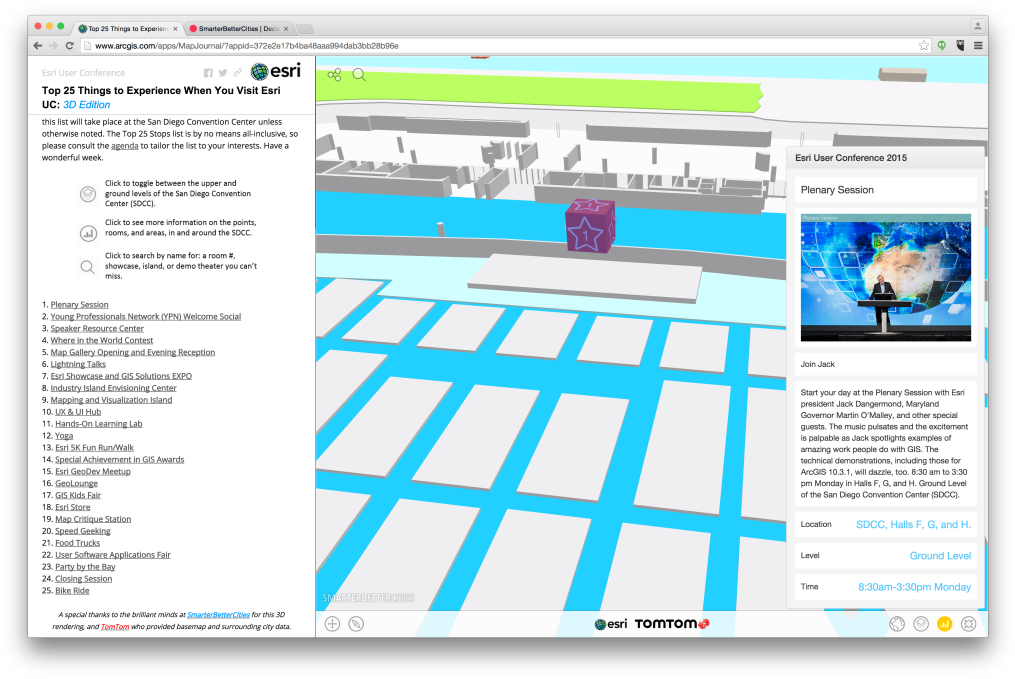Open Esri 5K Fun Run/Walk link
The height and width of the screenshot is (679, 1015).
95,447
